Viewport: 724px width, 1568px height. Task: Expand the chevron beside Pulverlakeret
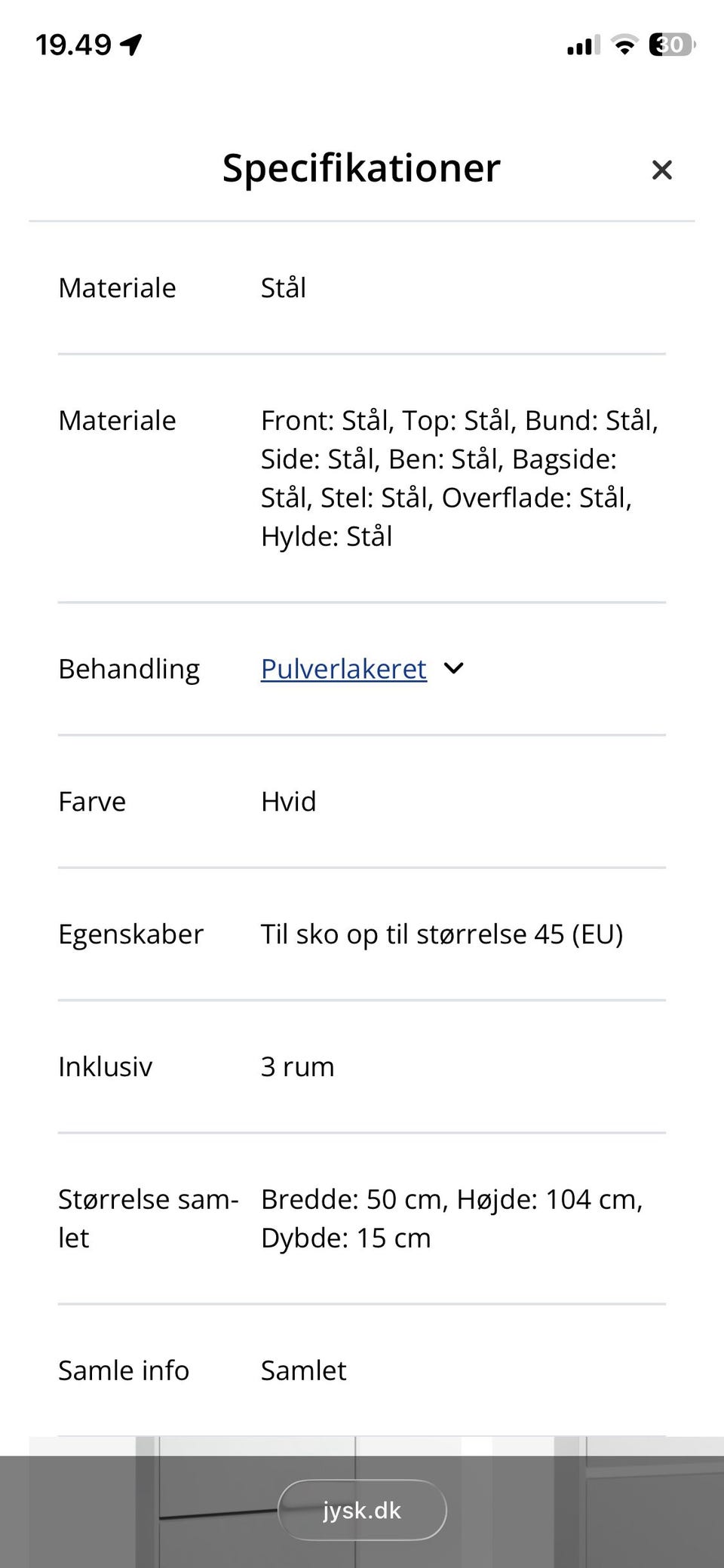click(454, 668)
